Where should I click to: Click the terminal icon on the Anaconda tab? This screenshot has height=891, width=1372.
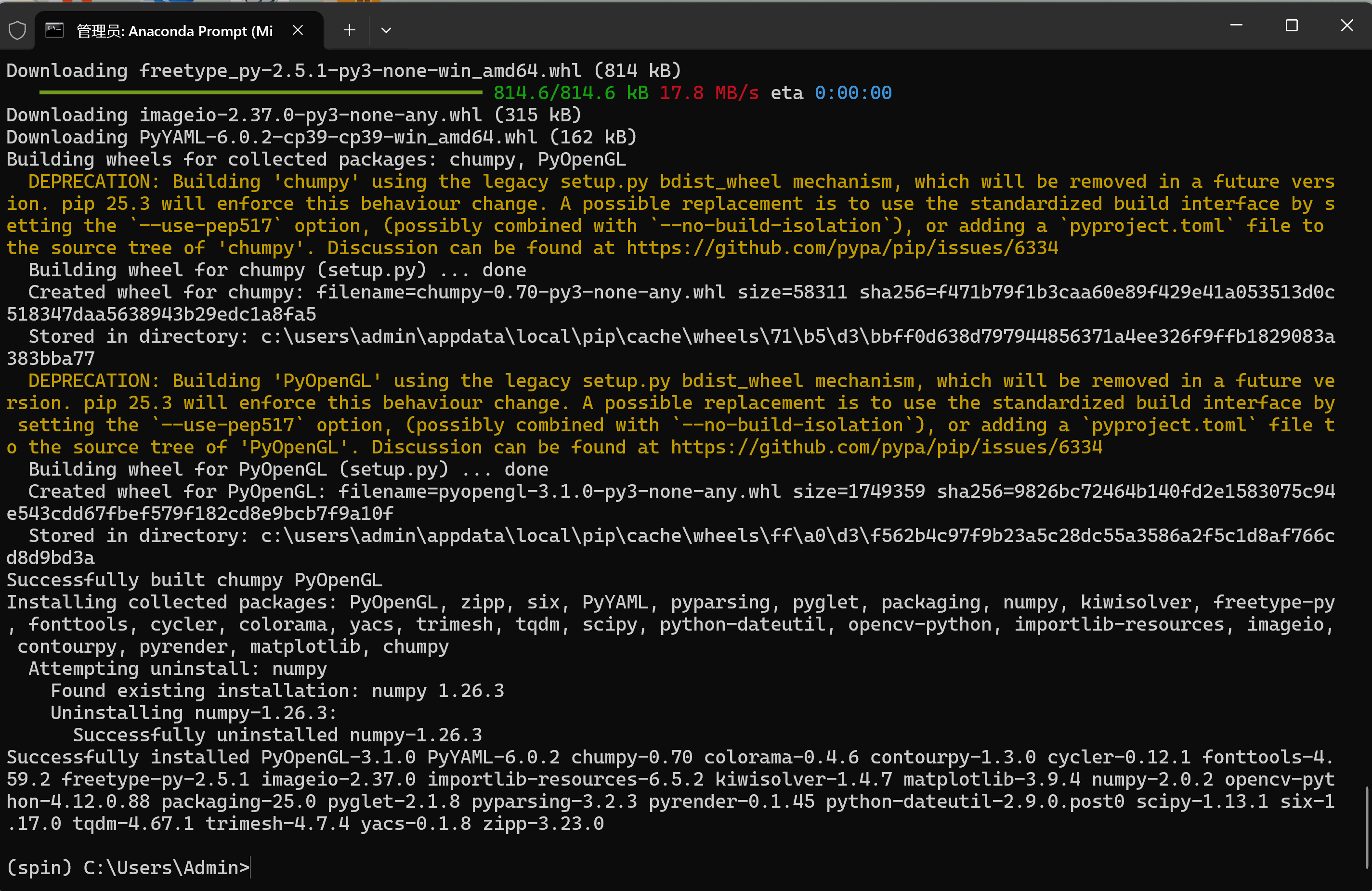pyautogui.click(x=54, y=30)
